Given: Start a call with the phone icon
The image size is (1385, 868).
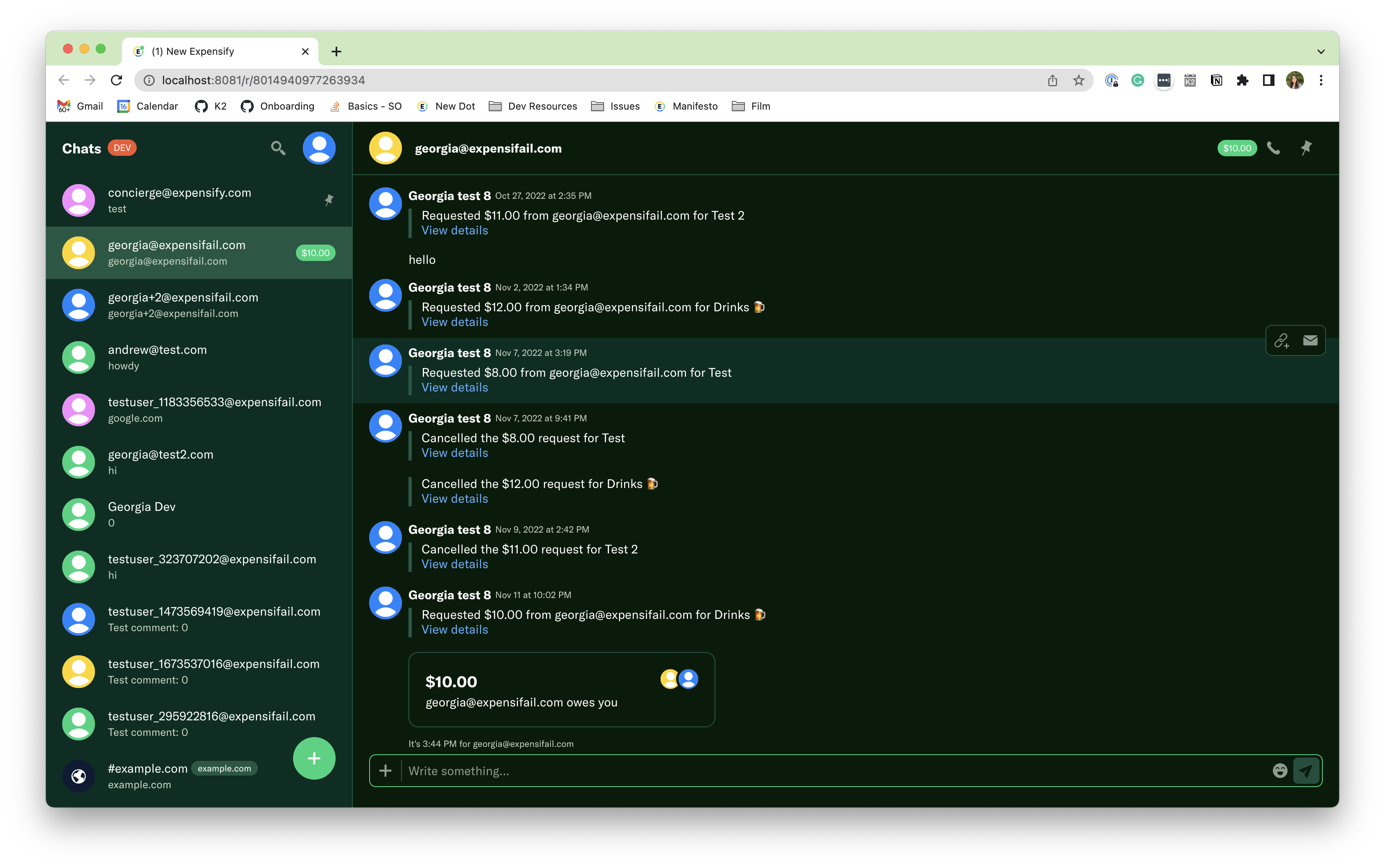Looking at the screenshot, I should coord(1273,148).
